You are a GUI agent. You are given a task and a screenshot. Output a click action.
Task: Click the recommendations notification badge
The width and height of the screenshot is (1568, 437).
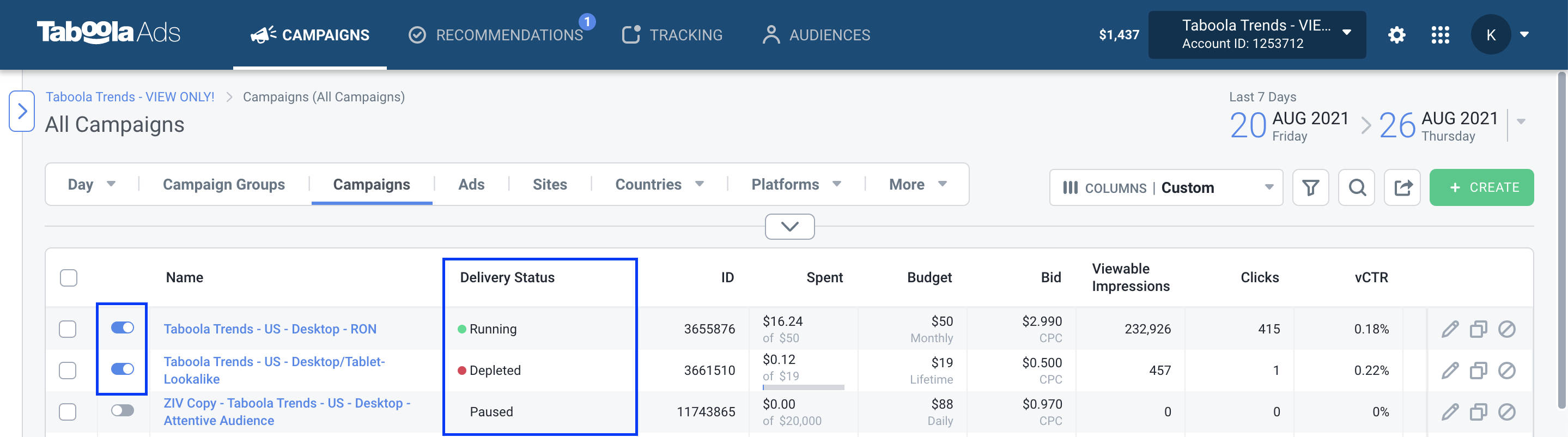[587, 21]
